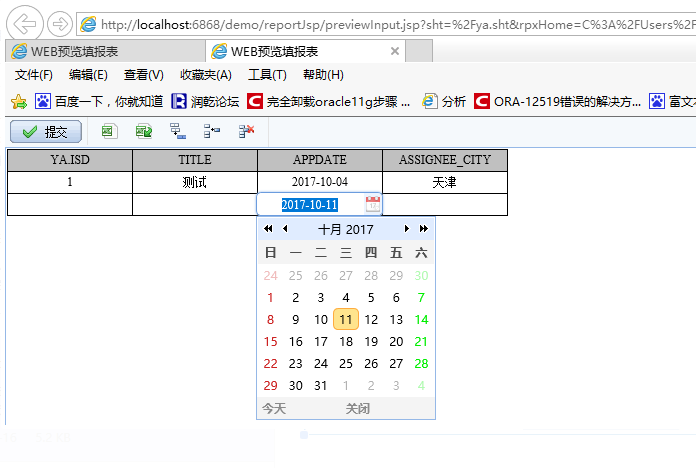Go to previous month in calendar
This screenshot has width=696, height=468.
[285, 229]
